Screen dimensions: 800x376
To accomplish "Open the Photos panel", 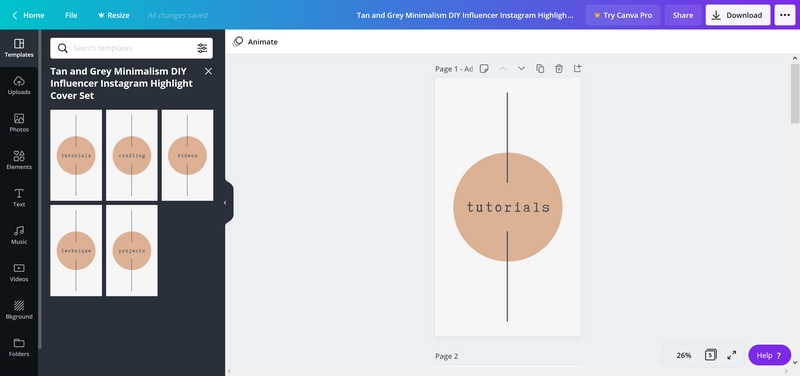I will coord(19,123).
